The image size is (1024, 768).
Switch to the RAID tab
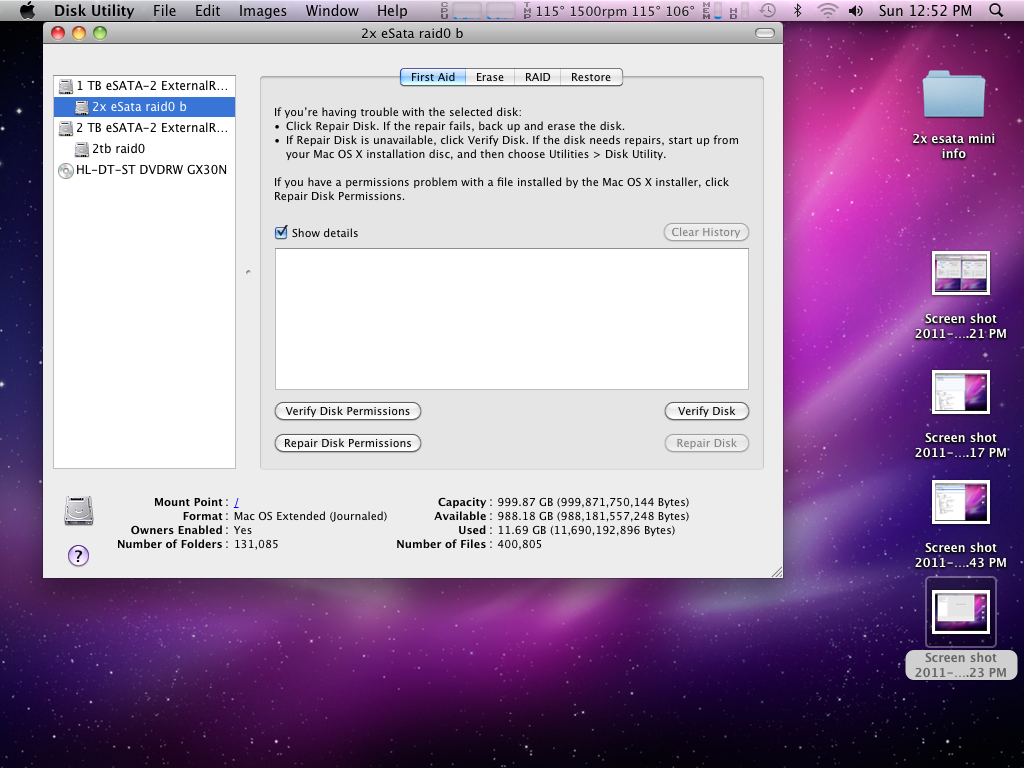pyautogui.click(x=537, y=77)
